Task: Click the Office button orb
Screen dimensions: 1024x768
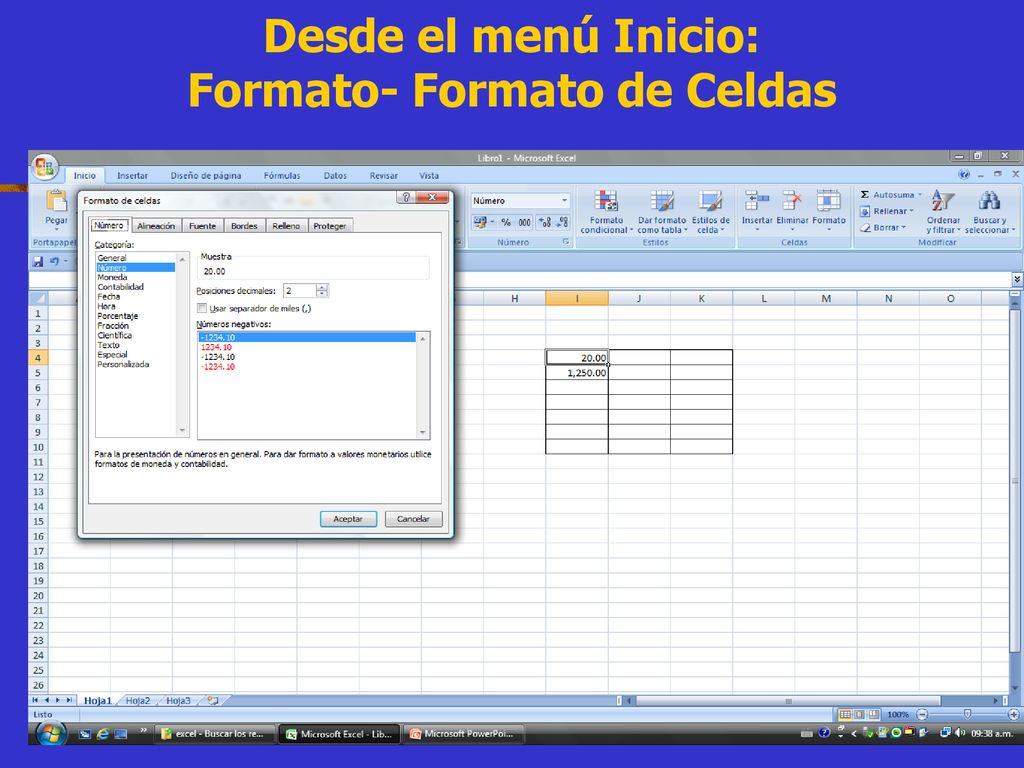Action: click(44, 168)
